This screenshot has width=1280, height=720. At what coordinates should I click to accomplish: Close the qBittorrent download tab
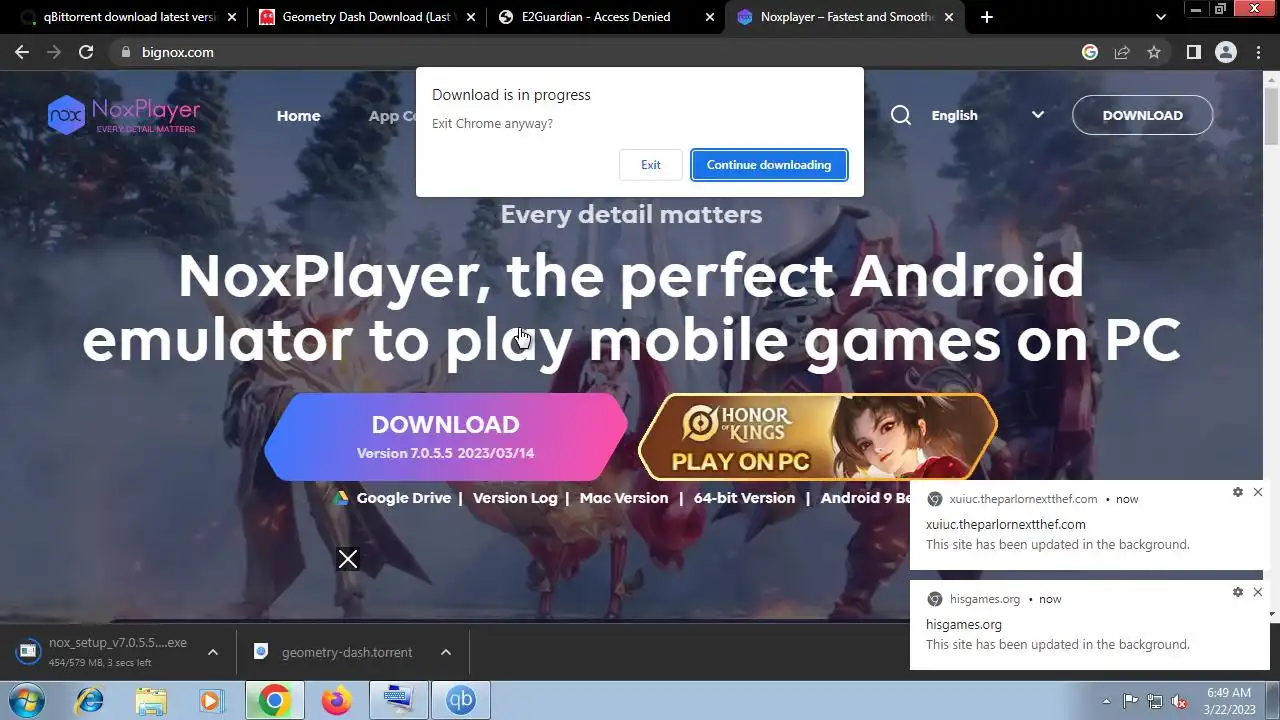tap(232, 17)
